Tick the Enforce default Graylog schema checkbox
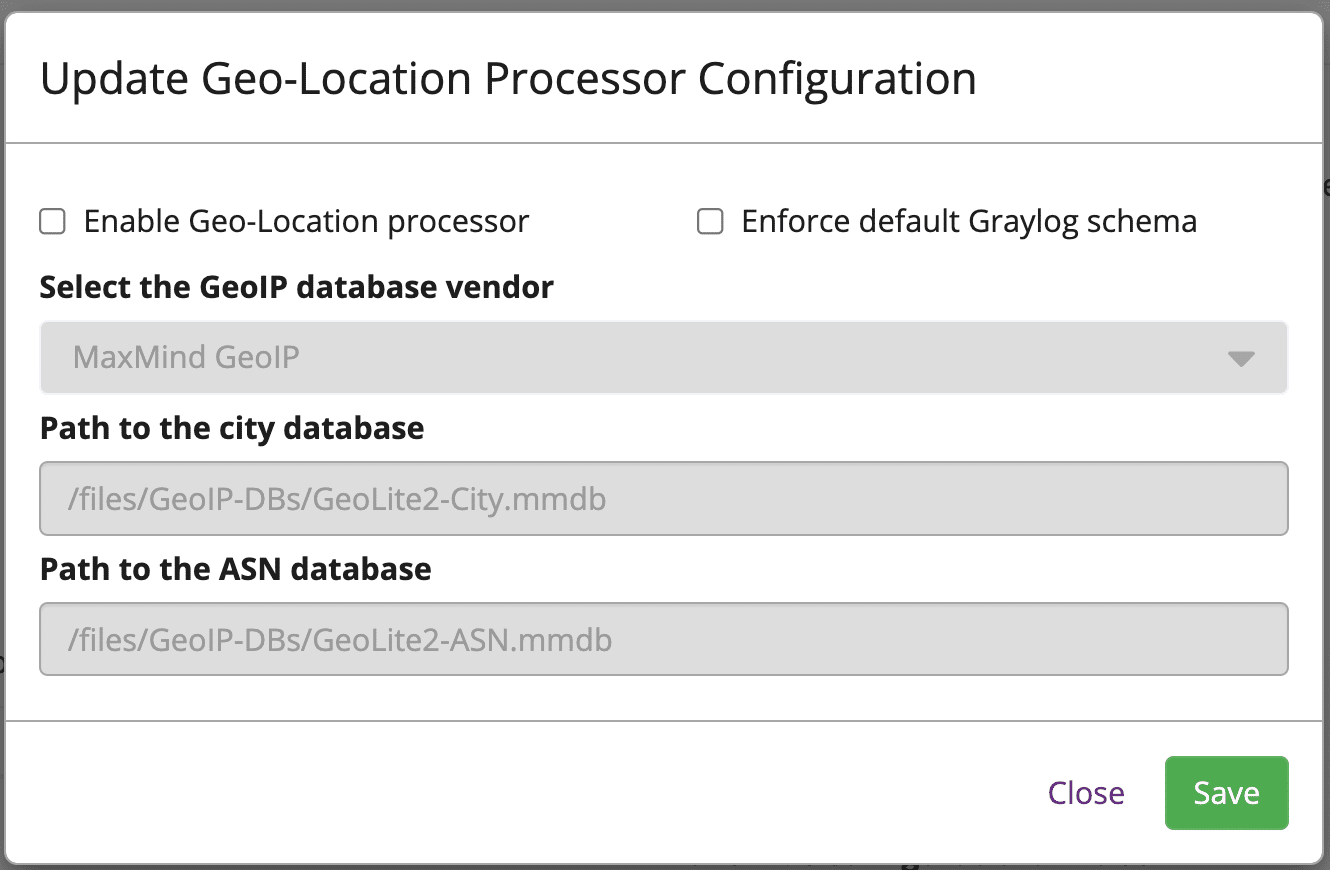 [x=709, y=221]
